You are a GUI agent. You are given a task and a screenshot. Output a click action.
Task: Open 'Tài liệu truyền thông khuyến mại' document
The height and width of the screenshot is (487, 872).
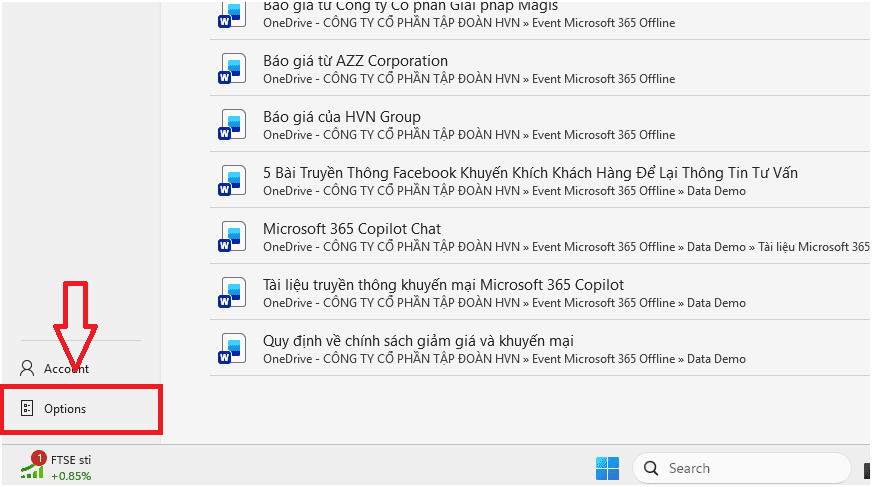tap(443, 285)
